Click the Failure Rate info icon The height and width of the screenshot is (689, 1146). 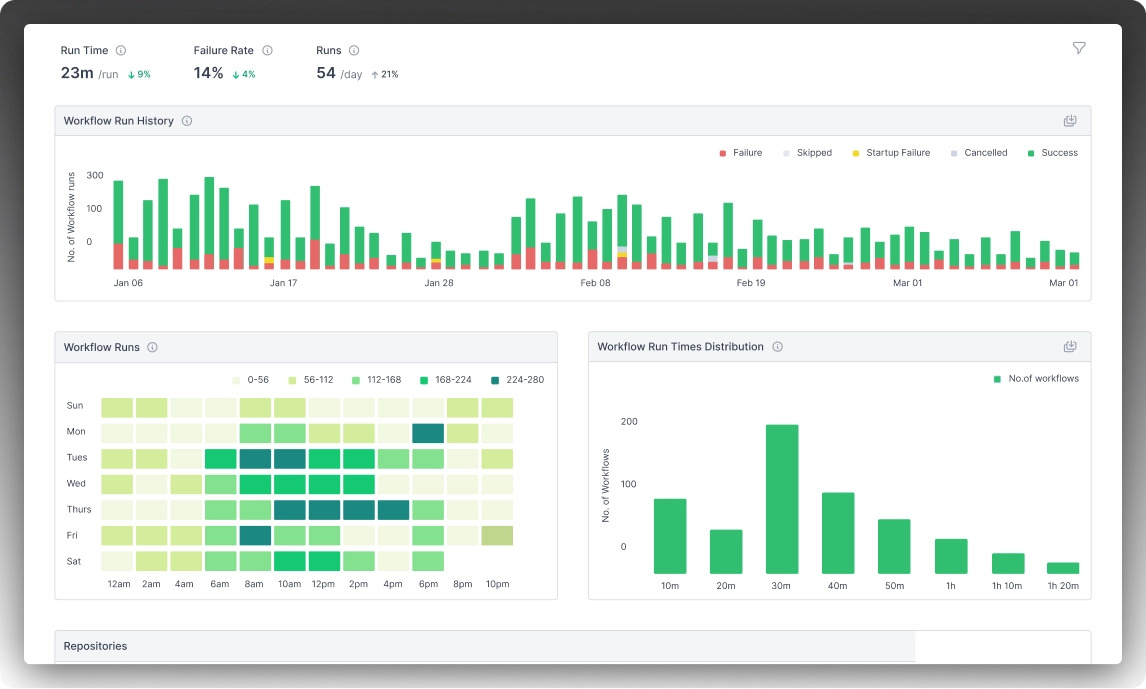(x=267, y=50)
